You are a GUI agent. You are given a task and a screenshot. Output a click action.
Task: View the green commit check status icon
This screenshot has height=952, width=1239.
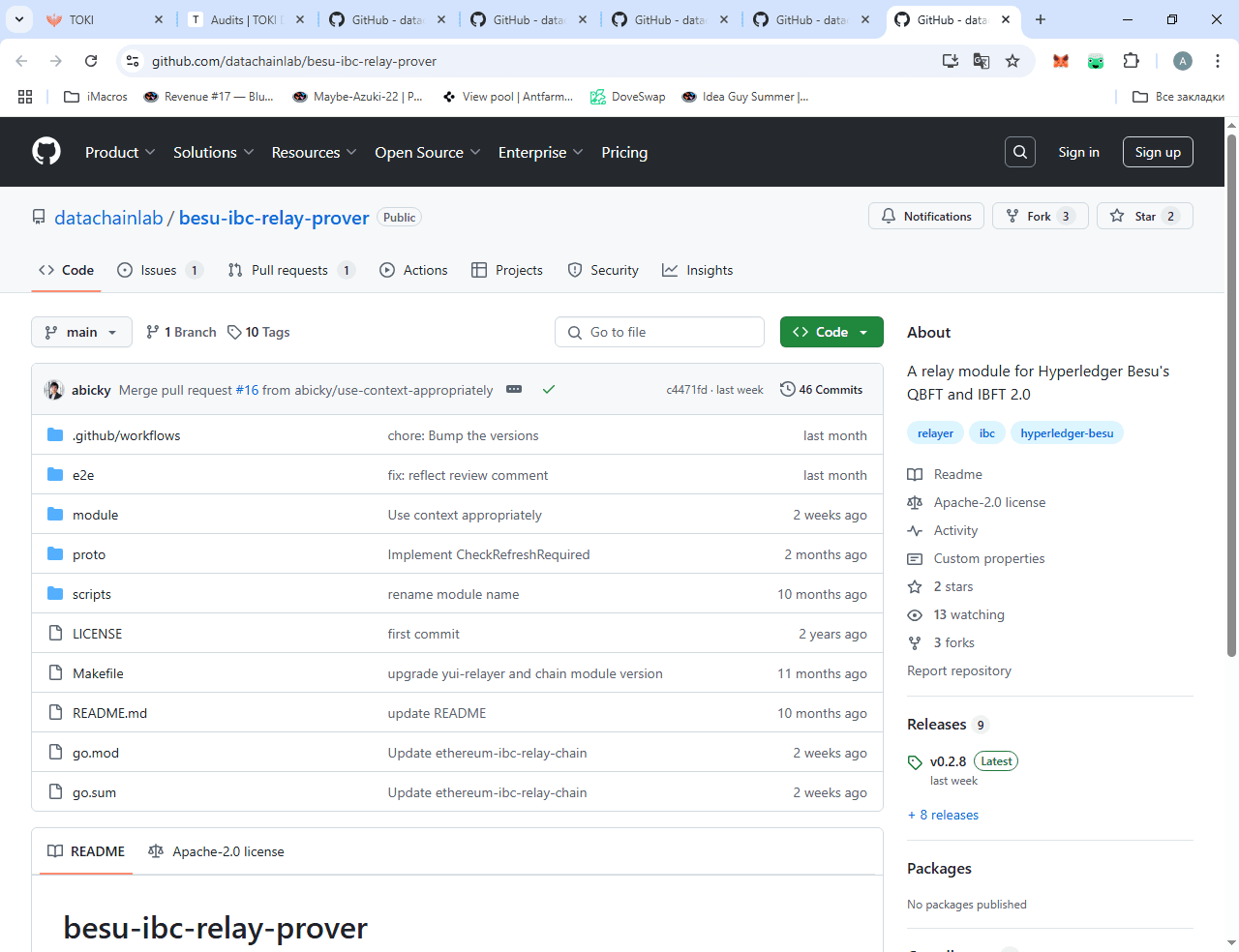coord(549,389)
